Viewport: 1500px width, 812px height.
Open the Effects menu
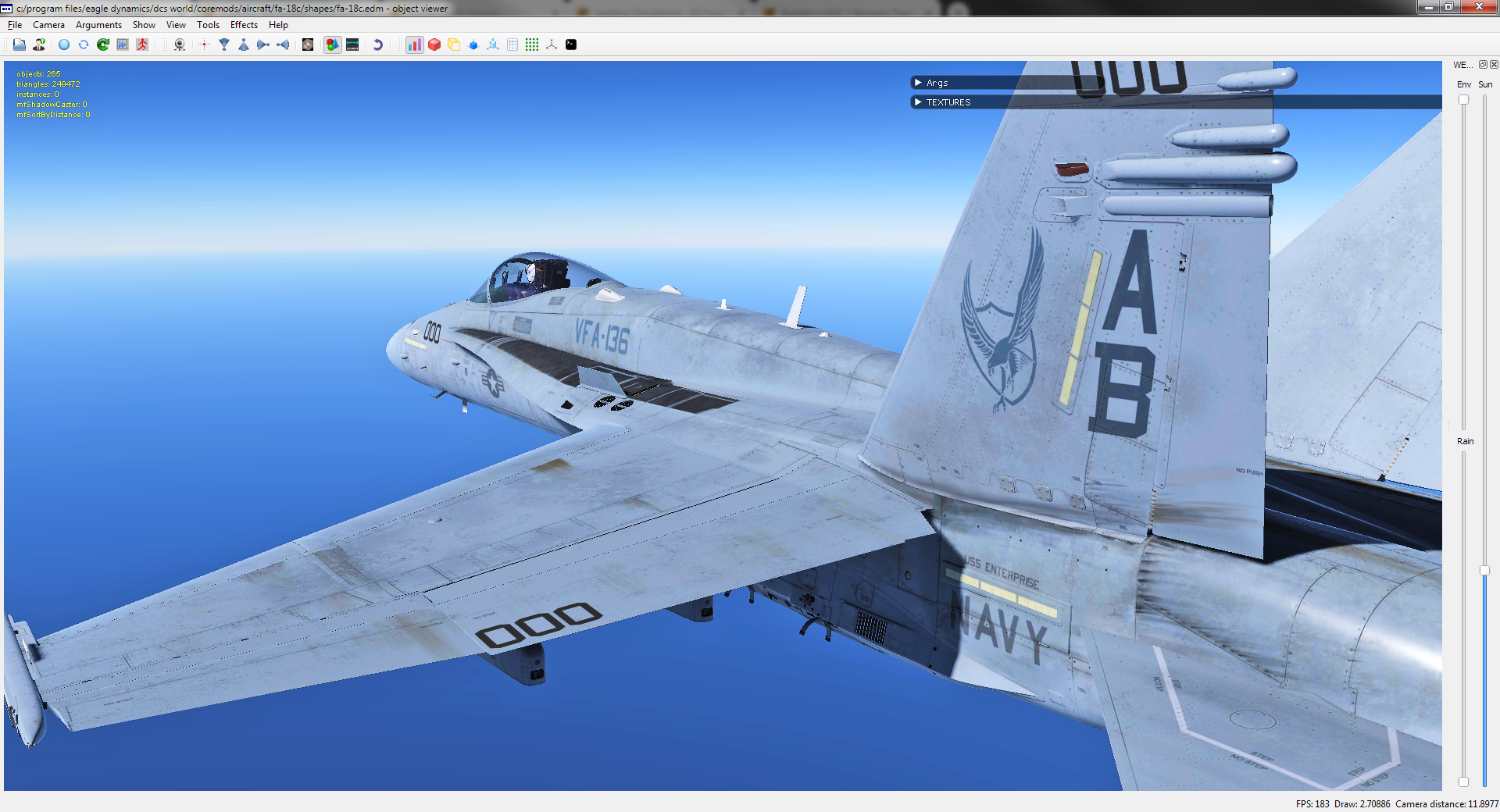tap(244, 25)
